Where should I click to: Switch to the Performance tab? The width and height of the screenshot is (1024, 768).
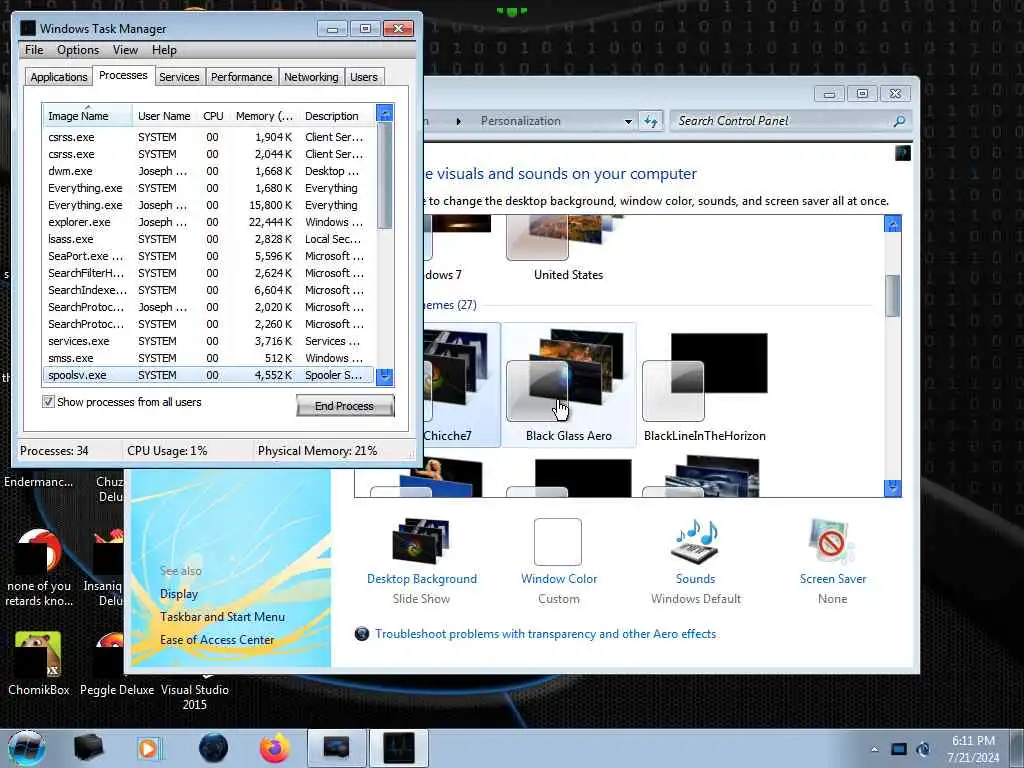[242, 77]
